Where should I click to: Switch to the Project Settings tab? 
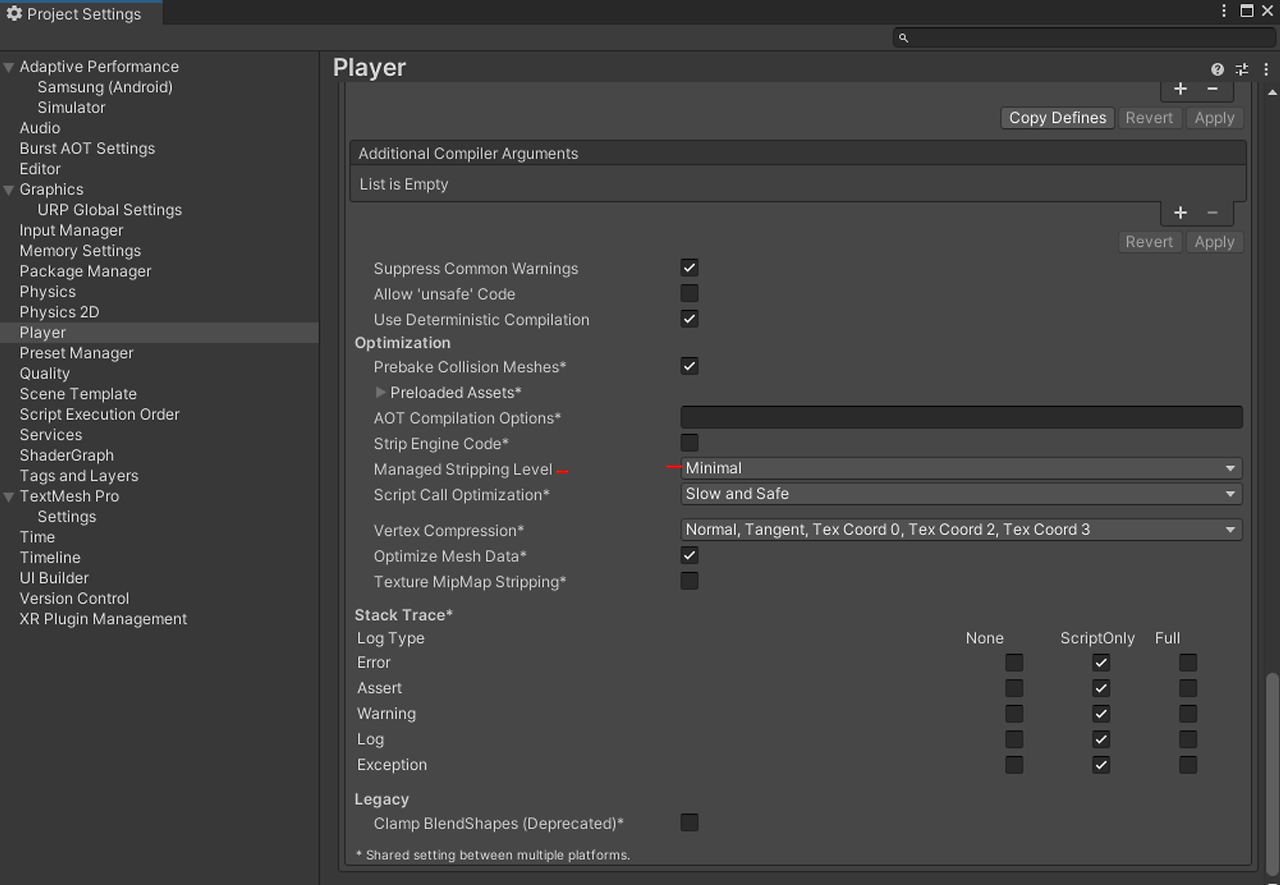(80, 14)
